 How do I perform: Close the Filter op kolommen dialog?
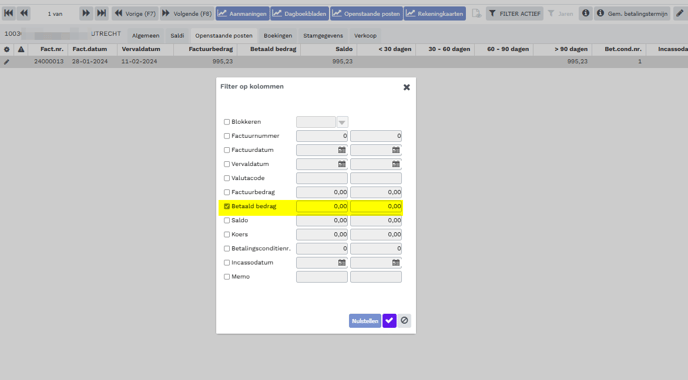click(406, 87)
